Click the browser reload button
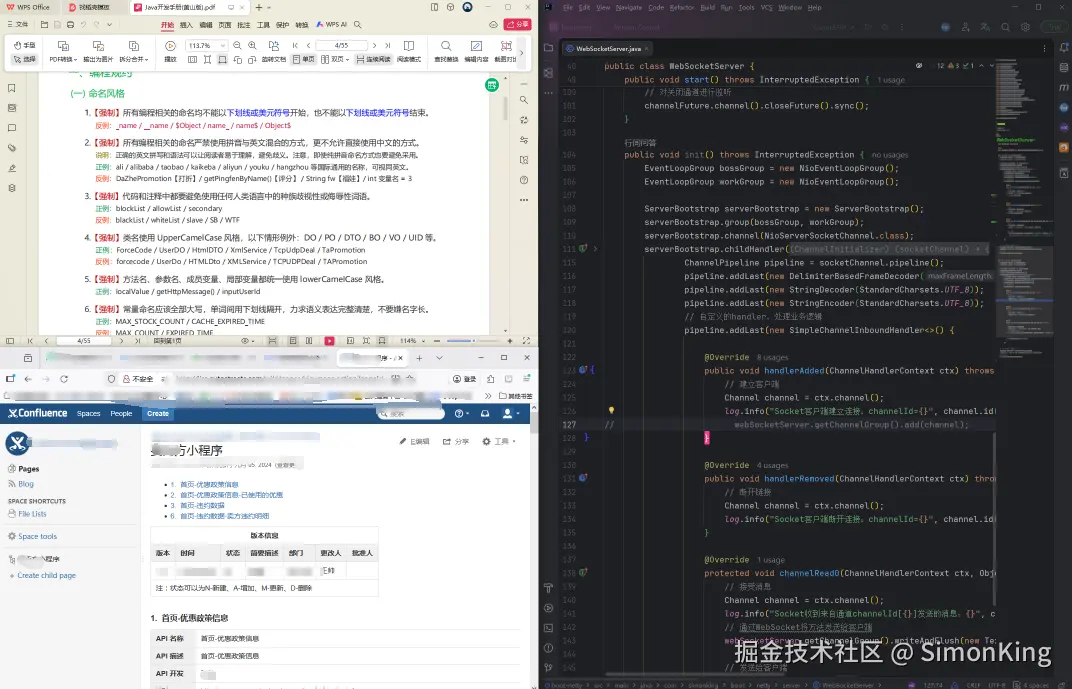 64,379
